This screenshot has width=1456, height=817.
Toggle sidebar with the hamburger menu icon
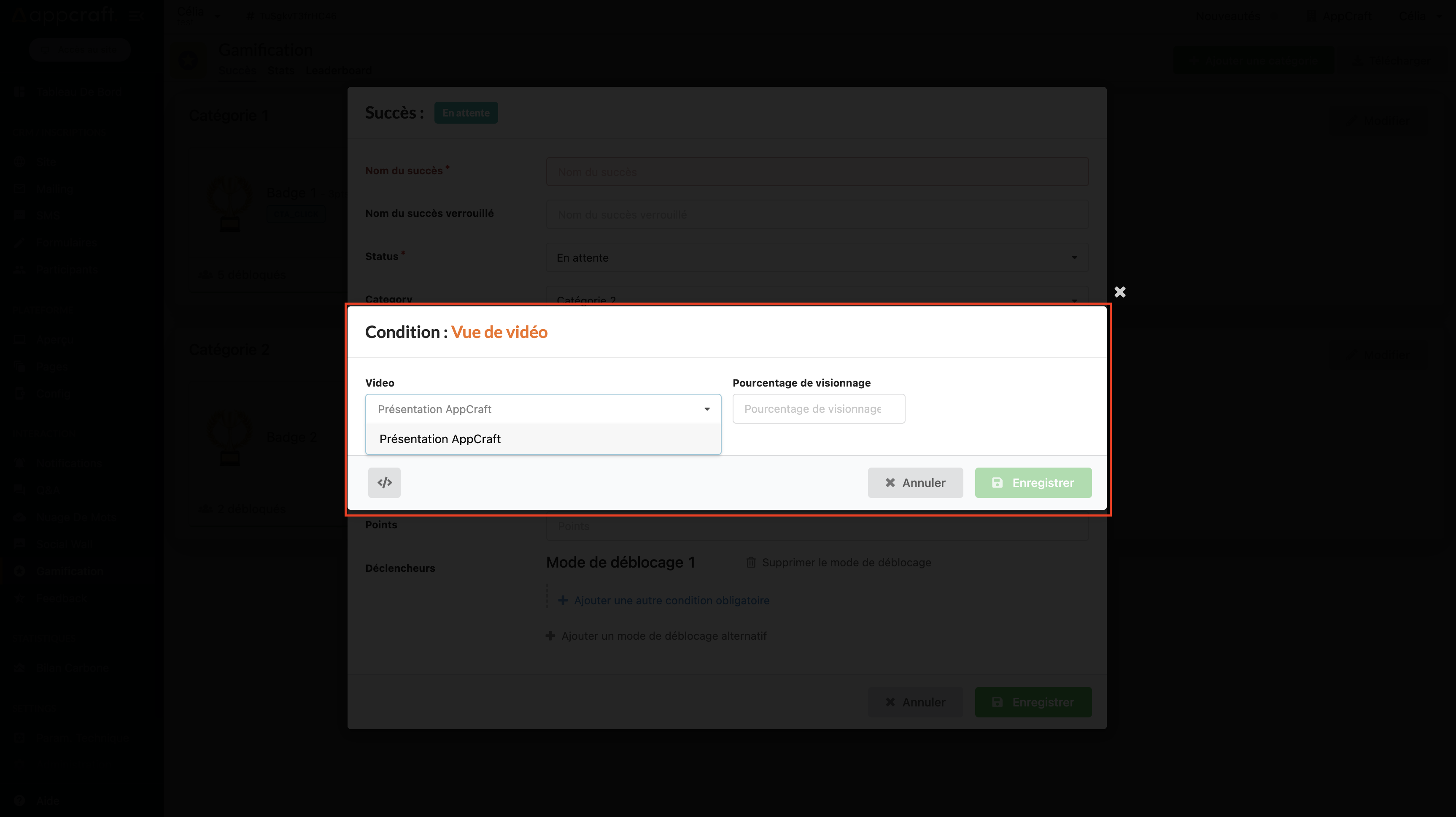pyautogui.click(x=135, y=16)
